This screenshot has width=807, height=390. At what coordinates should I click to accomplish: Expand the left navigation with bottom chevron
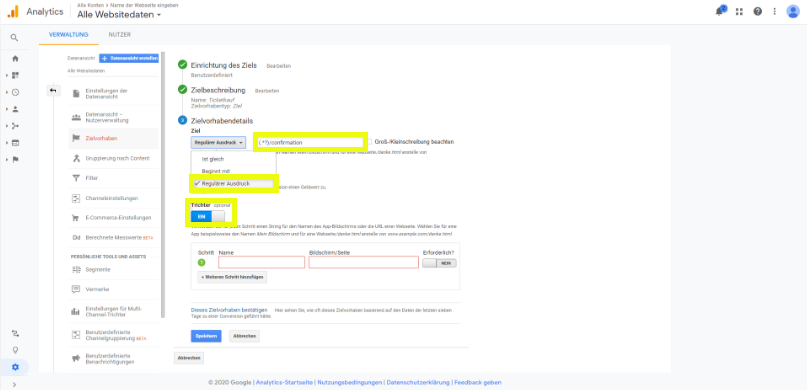tap(14, 384)
